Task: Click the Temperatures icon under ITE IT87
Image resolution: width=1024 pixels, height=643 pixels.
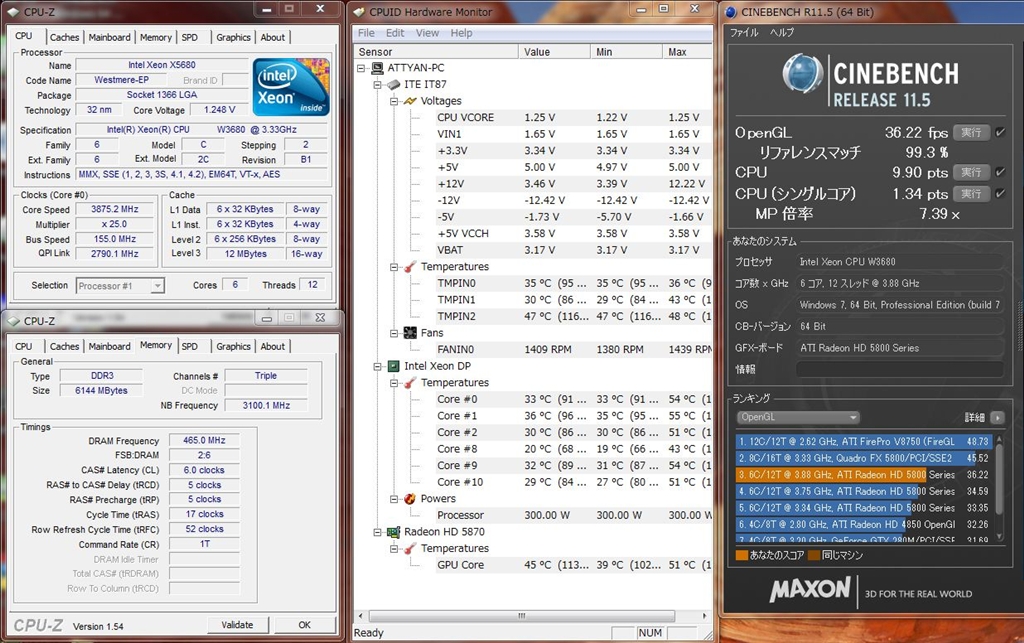Action: (410, 267)
